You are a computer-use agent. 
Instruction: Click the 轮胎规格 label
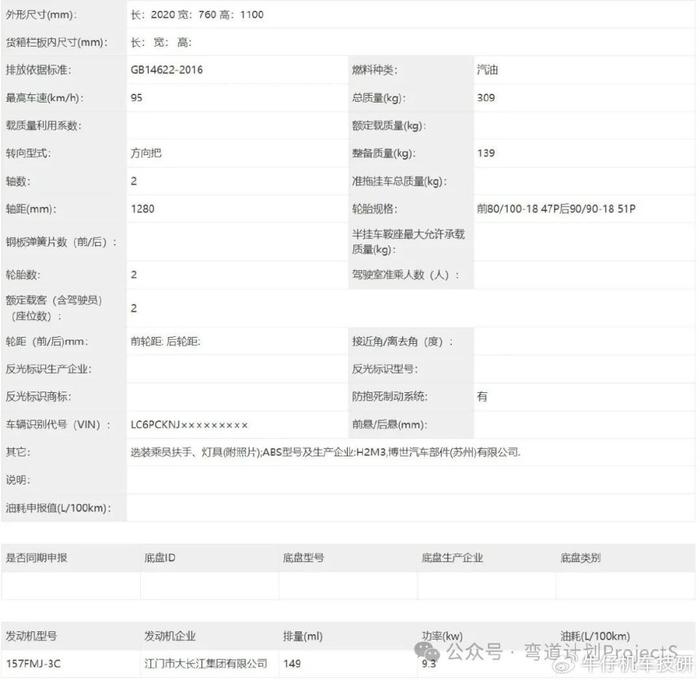tap(375, 209)
